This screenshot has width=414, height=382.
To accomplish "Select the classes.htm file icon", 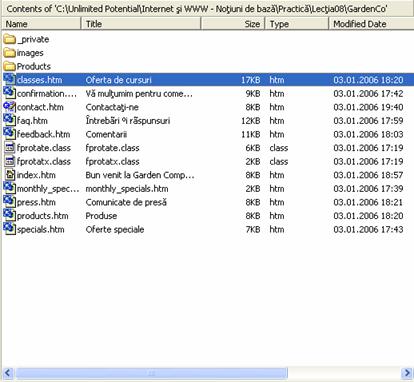I will (x=10, y=79).
